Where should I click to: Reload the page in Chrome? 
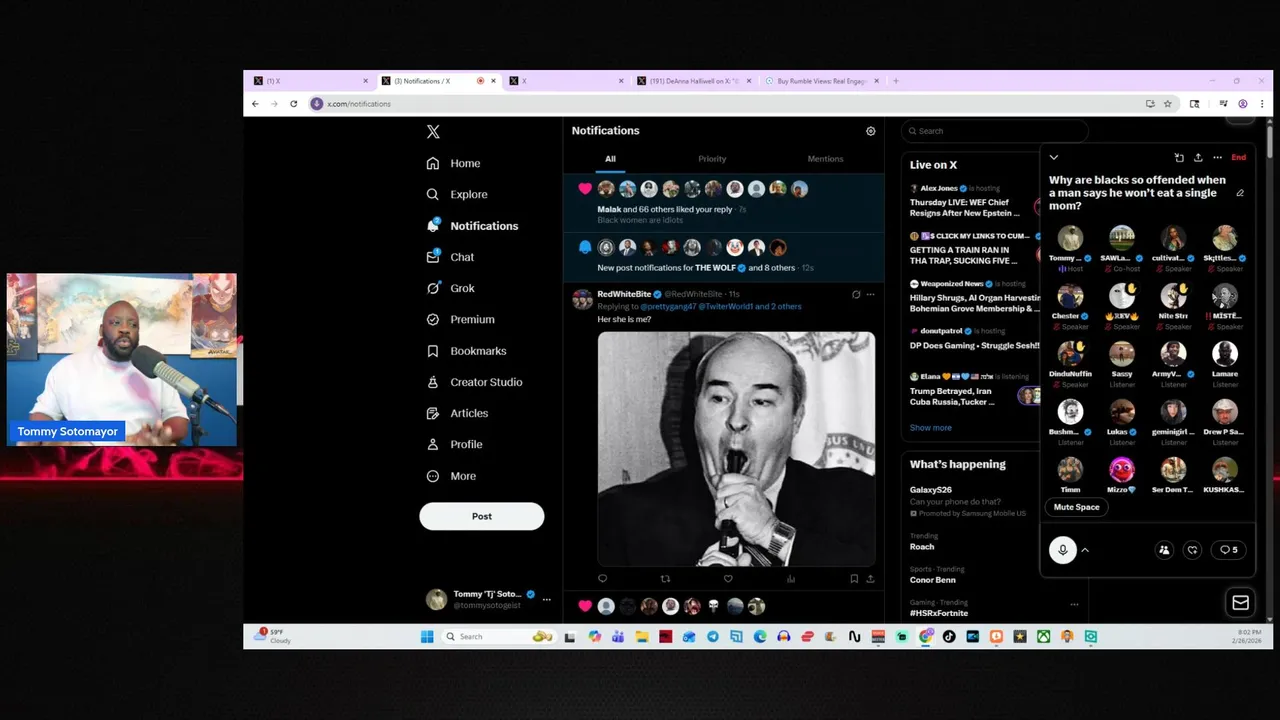click(x=293, y=104)
